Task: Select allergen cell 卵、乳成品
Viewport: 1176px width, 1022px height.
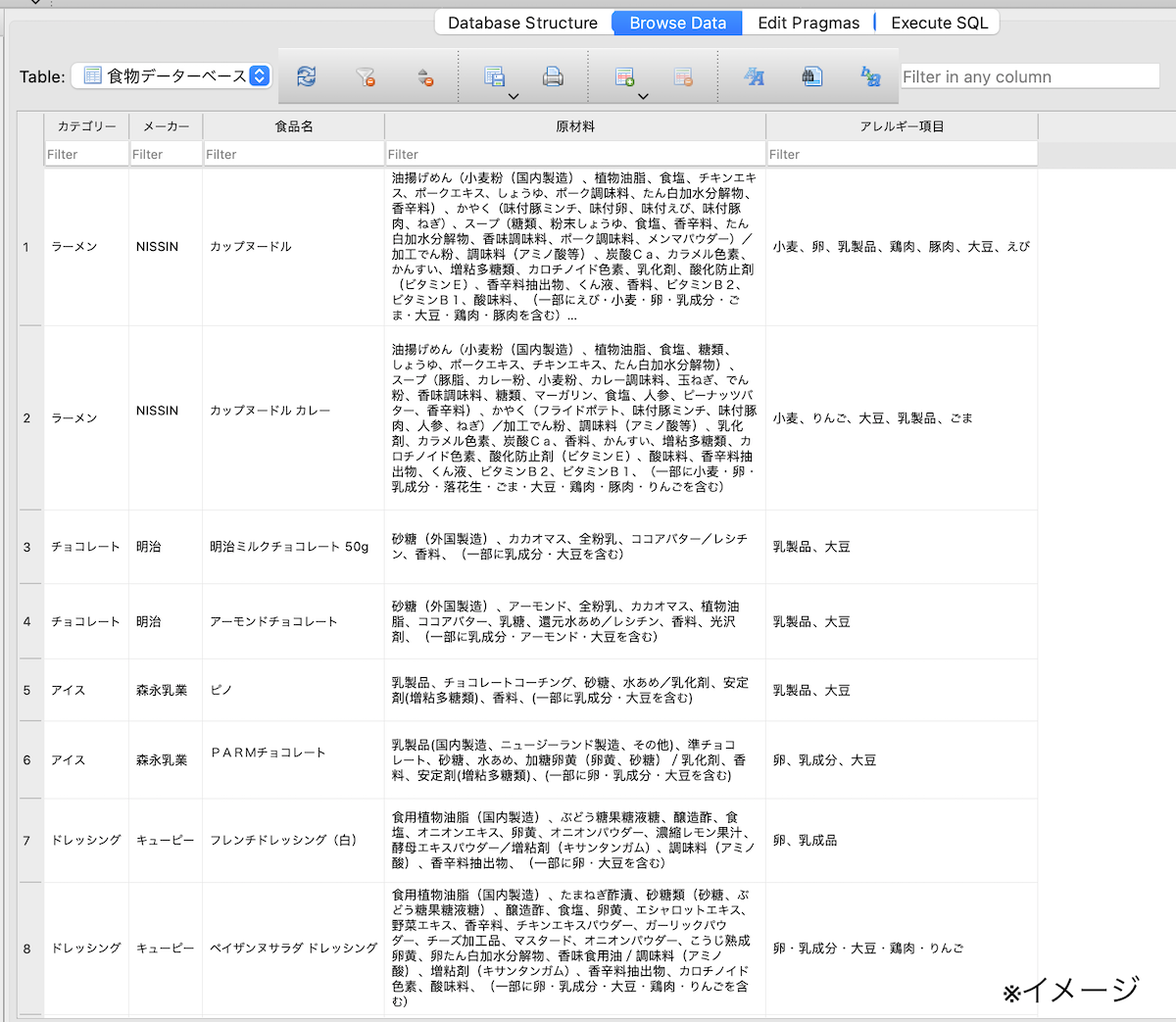Action: pyautogui.click(x=902, y=841)
